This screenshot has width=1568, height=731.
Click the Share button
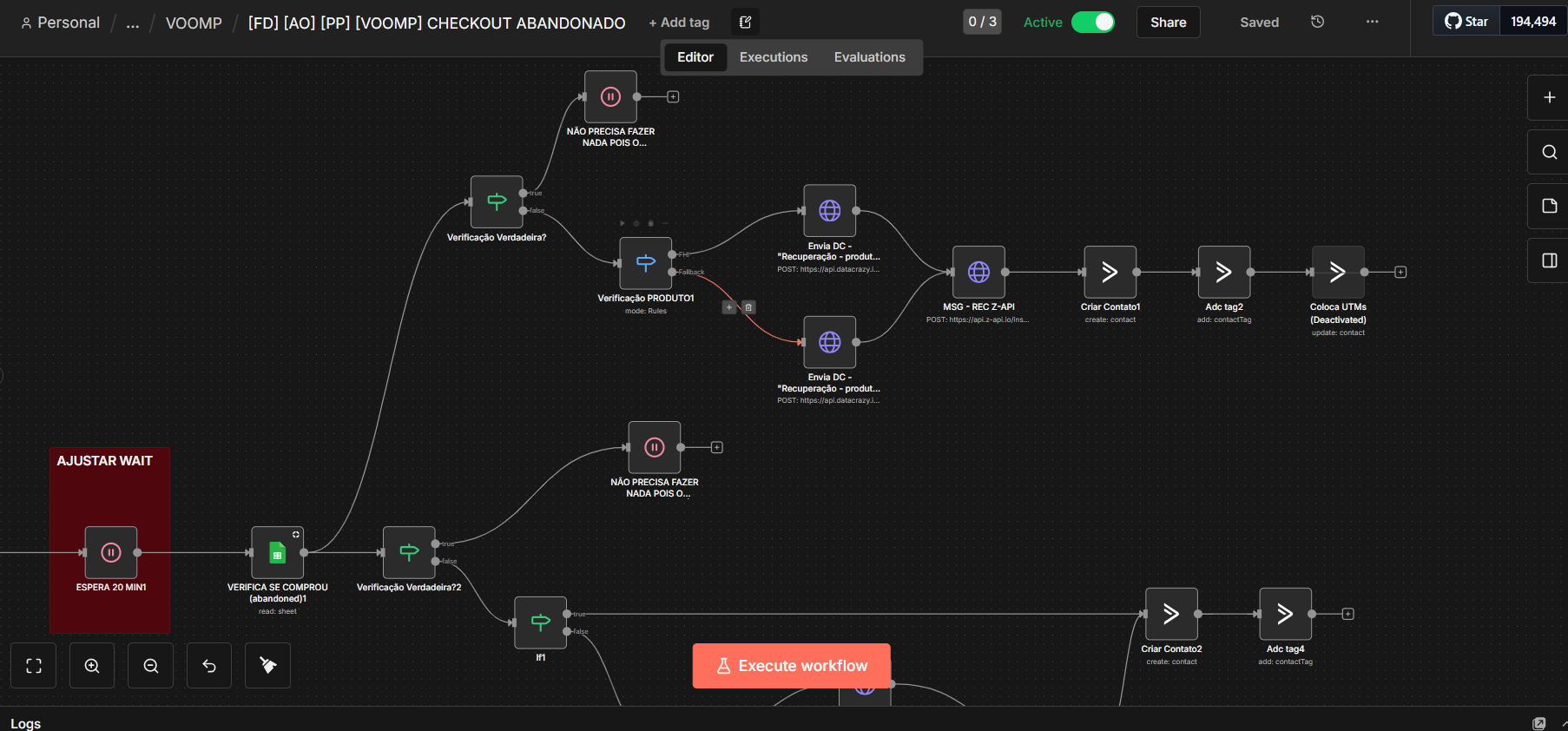[1168, 23]
